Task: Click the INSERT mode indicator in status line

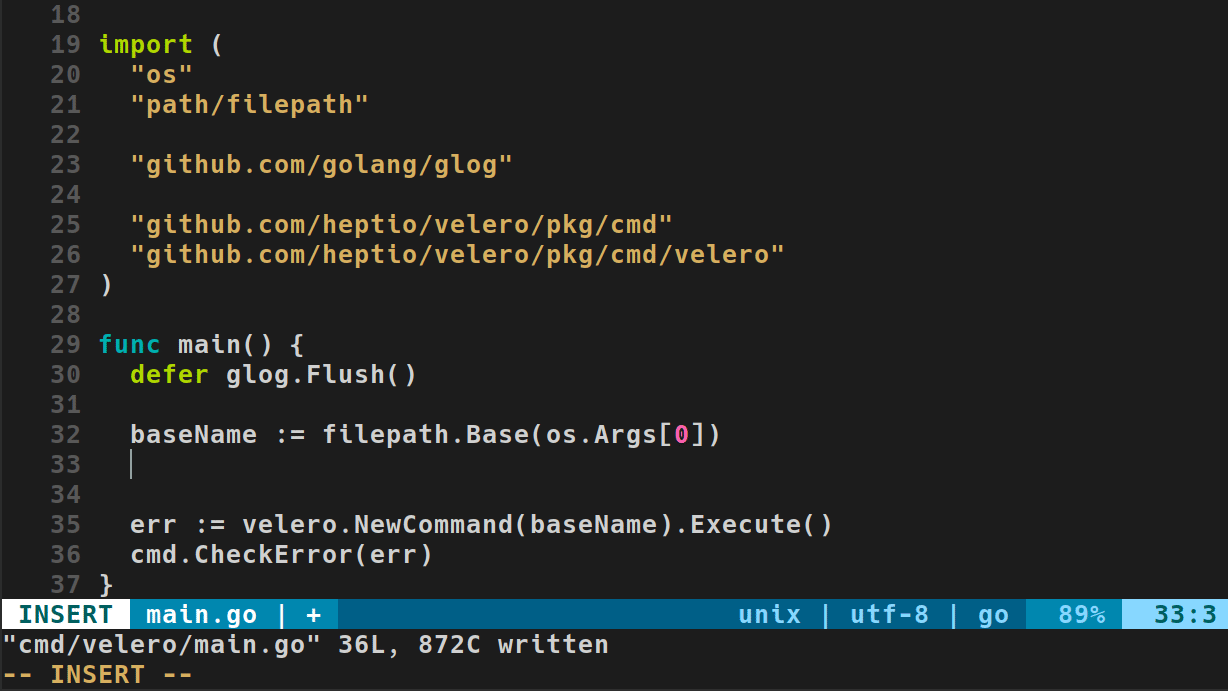Action: click(65, 614)
